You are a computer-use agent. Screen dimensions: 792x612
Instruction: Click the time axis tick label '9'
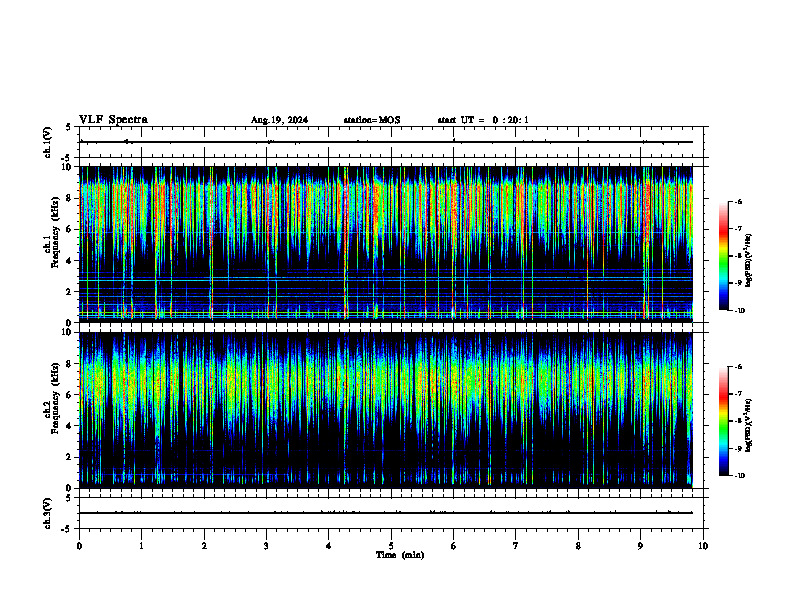pos(640,546)
